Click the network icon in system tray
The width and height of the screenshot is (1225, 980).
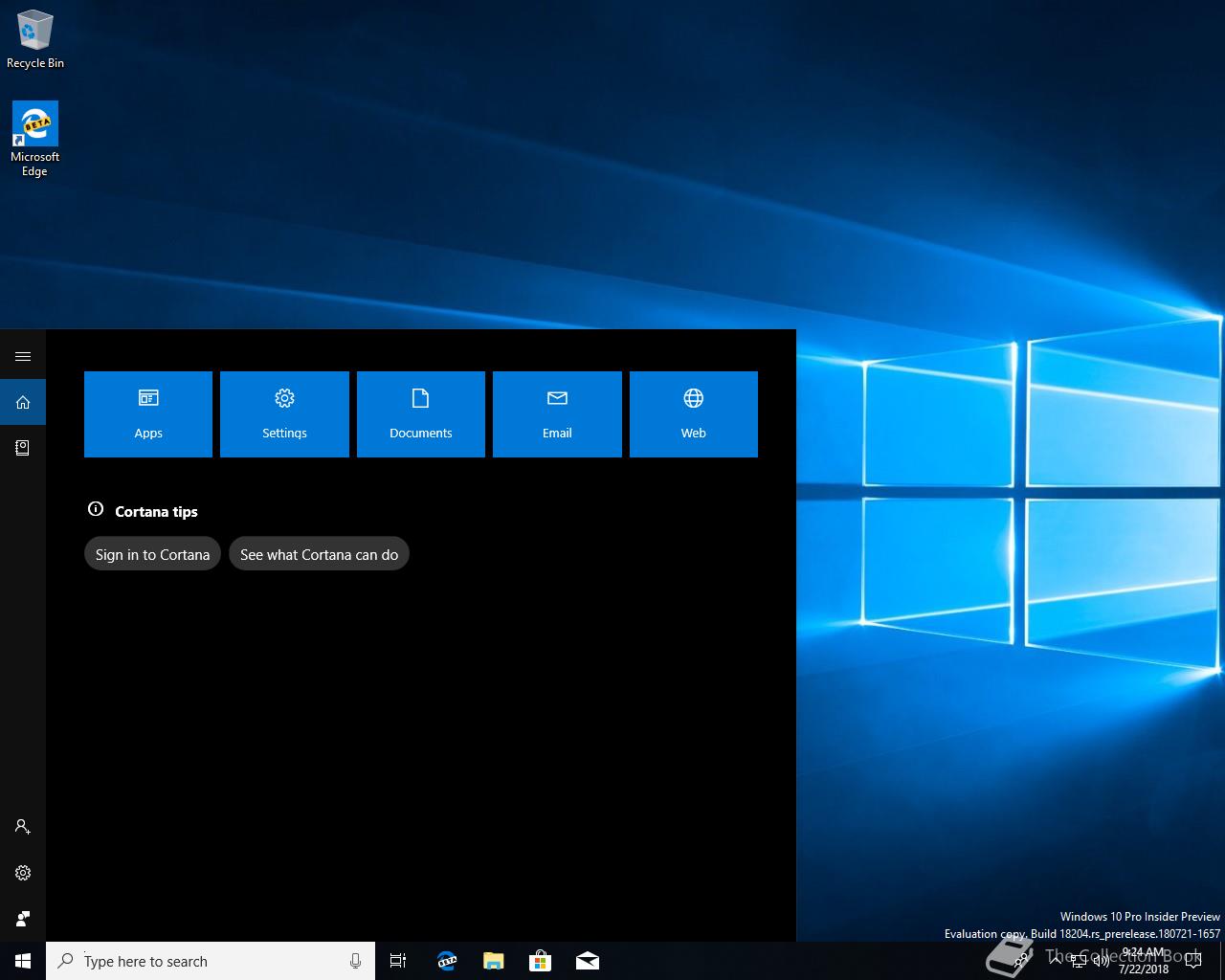pos(1079,961)
